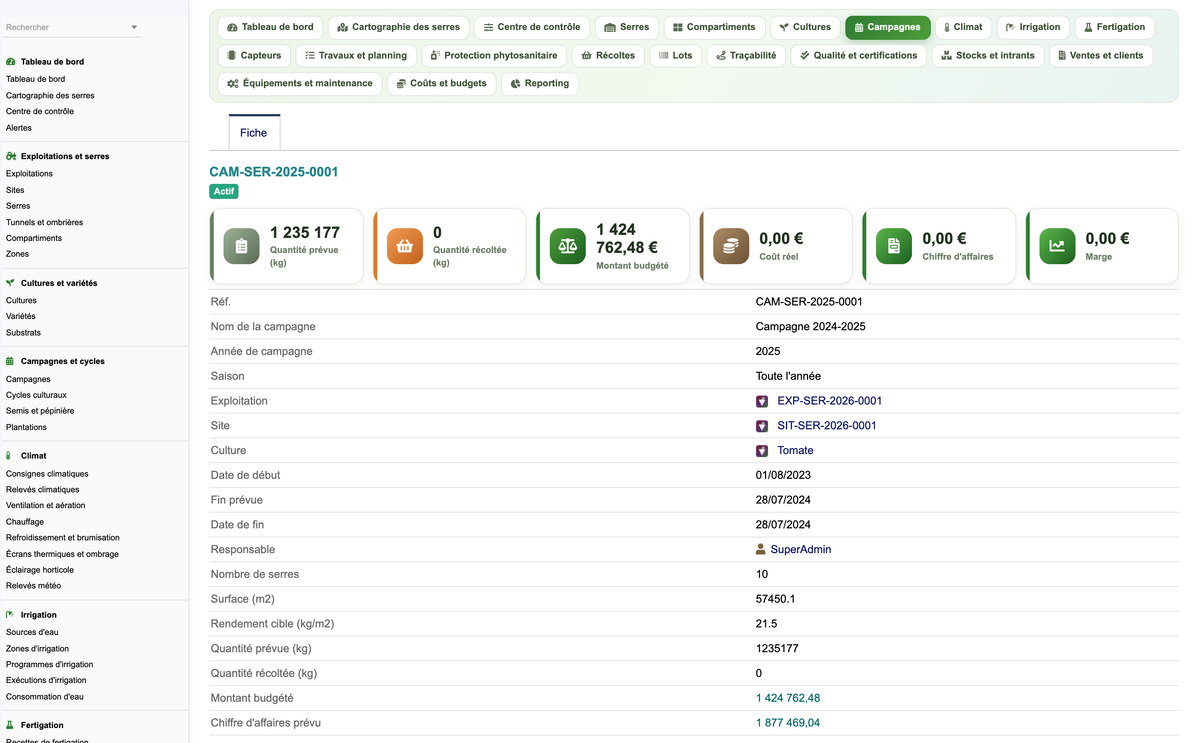The height and width of the screenshot is (743, 1200).
Task: Open Variétés sidebar link
Action: click(21, 316)
